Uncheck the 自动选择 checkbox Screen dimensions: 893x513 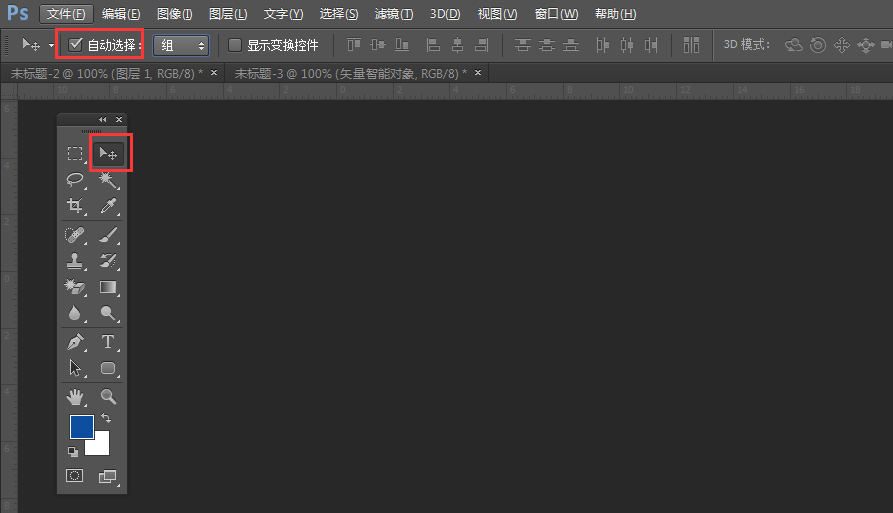click(x=75, y=45)
